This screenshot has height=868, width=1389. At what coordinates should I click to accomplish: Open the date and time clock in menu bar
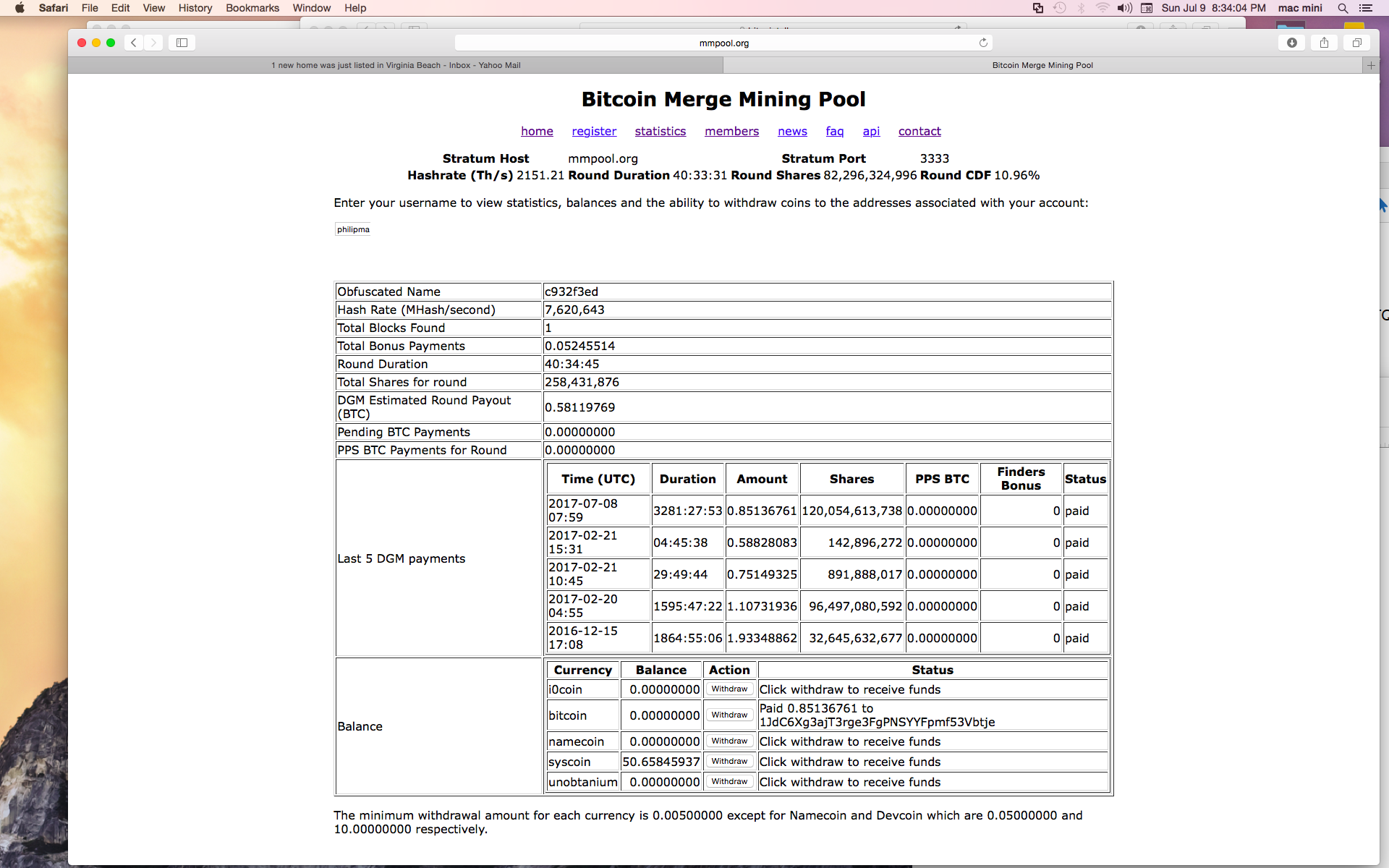coord(1213,8)
